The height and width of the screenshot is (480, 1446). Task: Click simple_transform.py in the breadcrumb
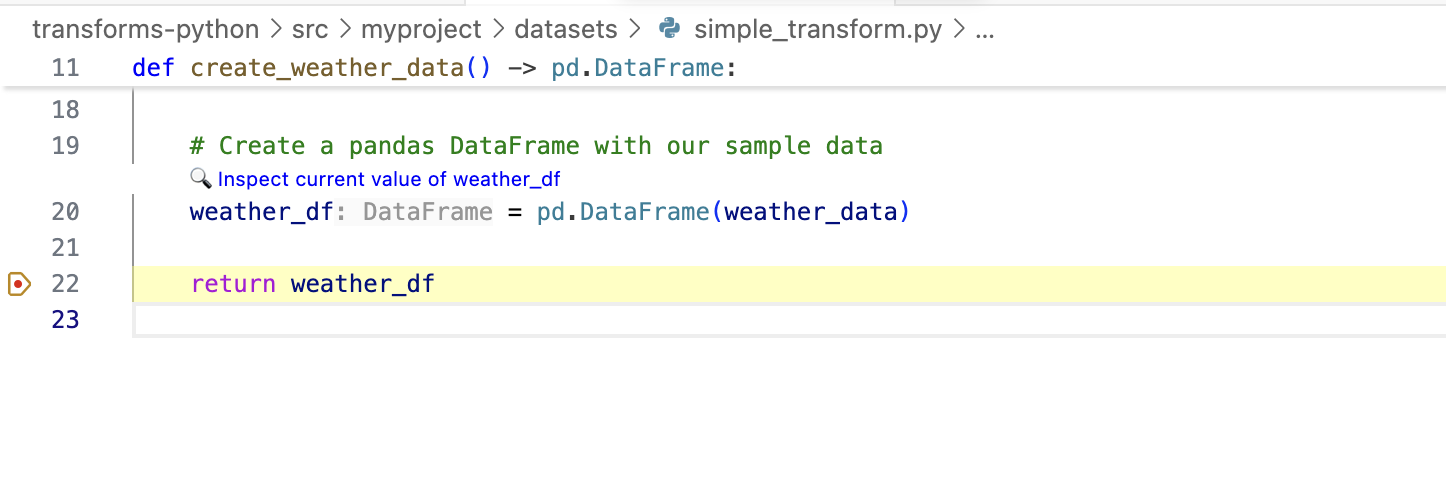[818, 29]
